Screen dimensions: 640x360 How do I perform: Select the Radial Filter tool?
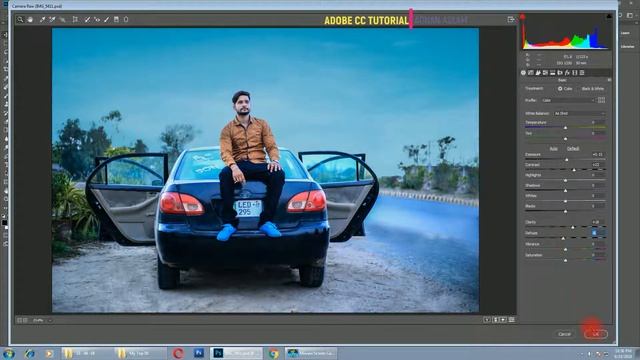tap(126, 20)
